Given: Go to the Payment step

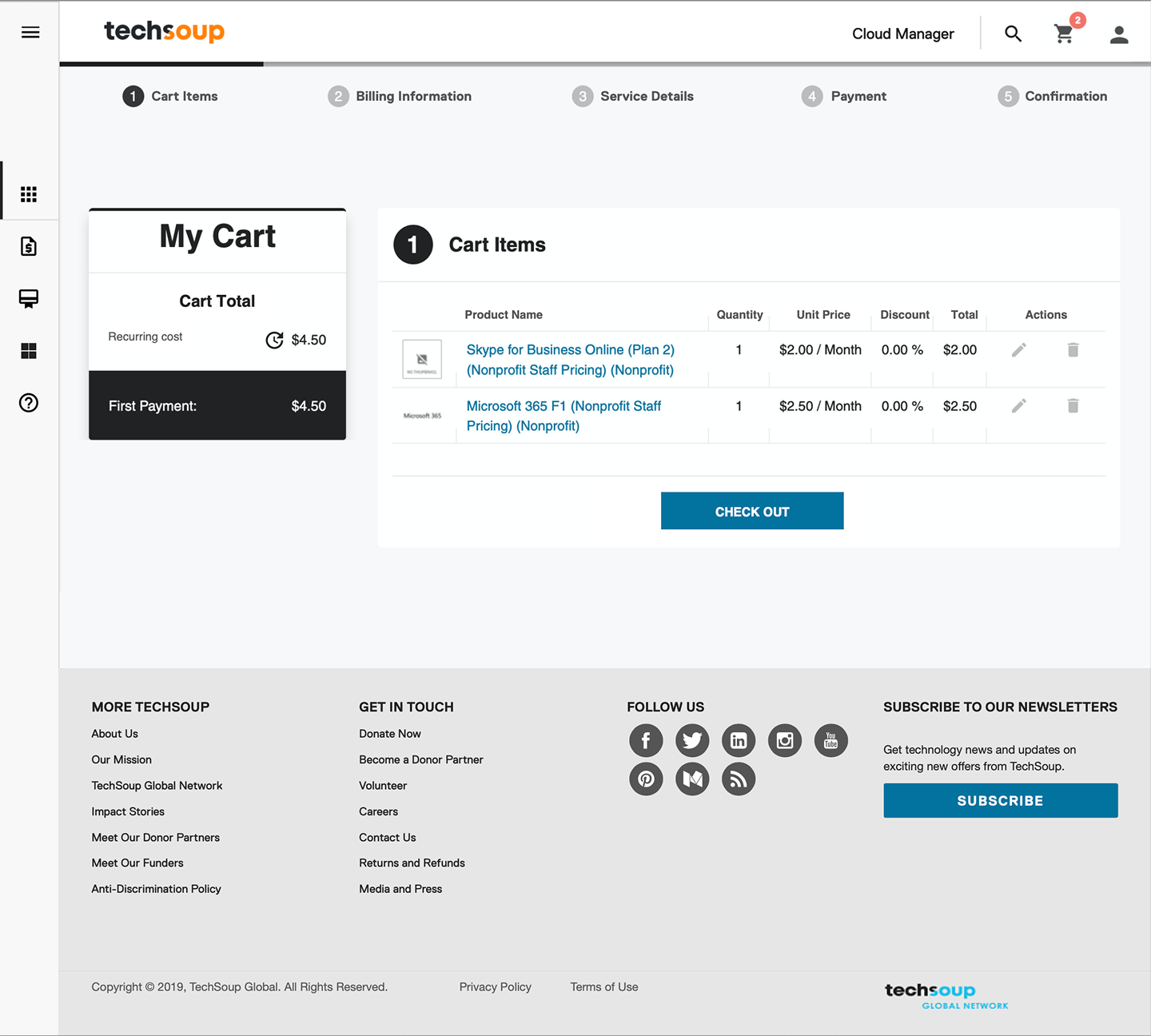Looking at the screenshot, I should click(x=844, y=96).
